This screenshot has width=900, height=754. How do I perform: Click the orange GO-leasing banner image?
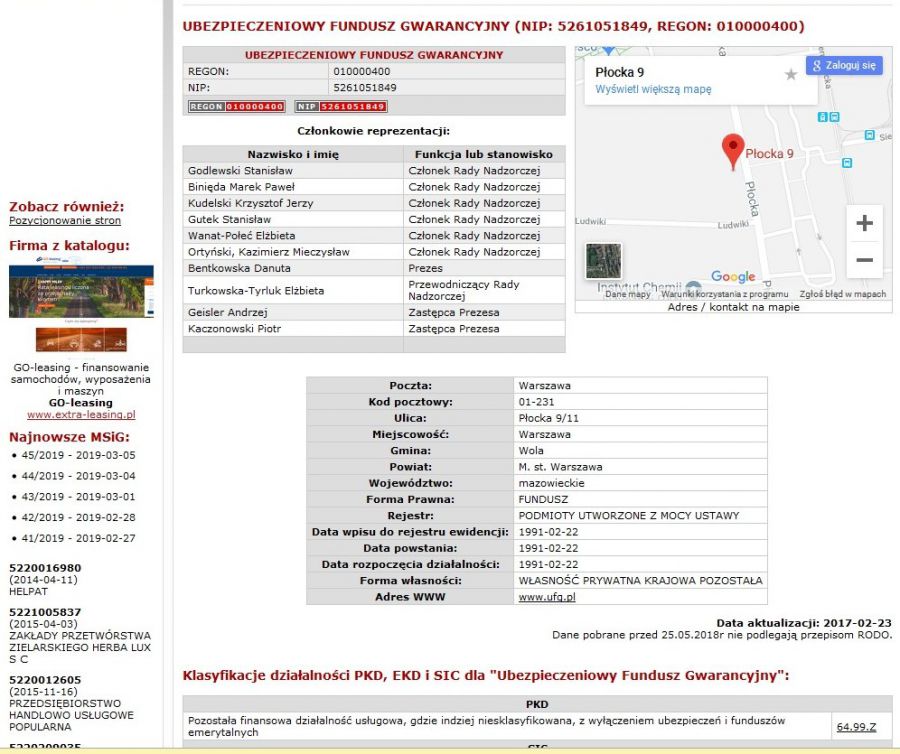pyautogui.click(x=82, y=340)
